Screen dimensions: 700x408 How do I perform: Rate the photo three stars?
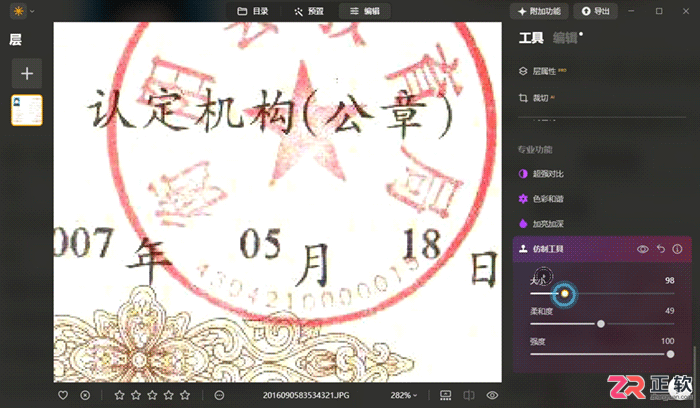click(x=152, y=395)
